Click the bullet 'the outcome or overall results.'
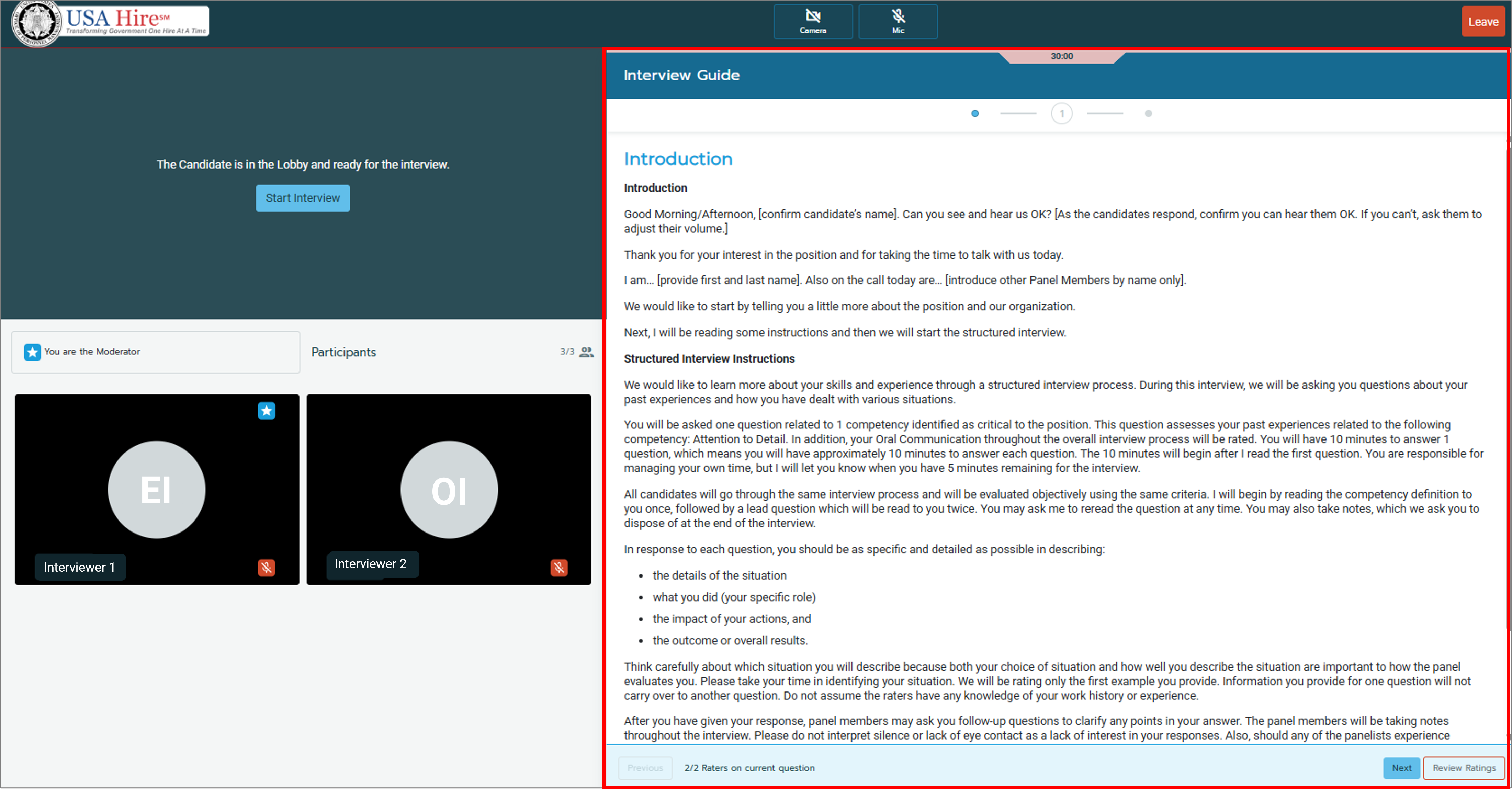Viewport: 1512px width, 789px height. click(x=730, y=641)
